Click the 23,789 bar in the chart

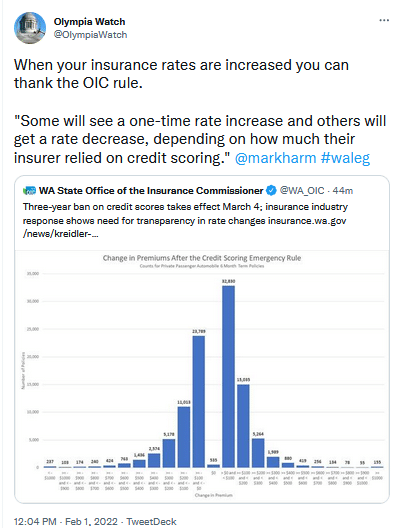tap(199, 401)
